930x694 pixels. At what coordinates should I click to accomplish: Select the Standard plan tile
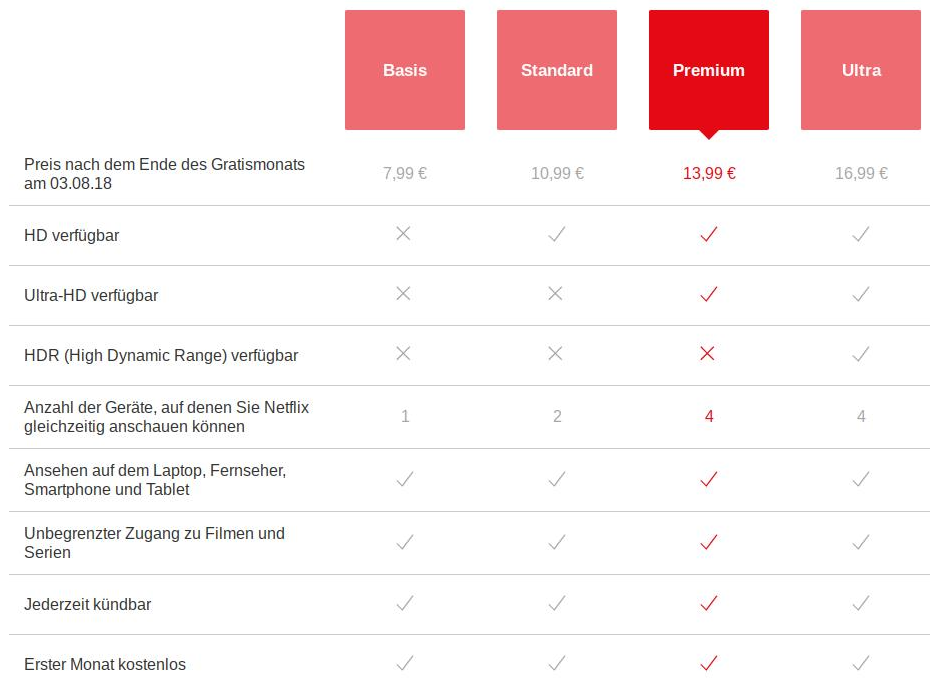pos(557,70)
